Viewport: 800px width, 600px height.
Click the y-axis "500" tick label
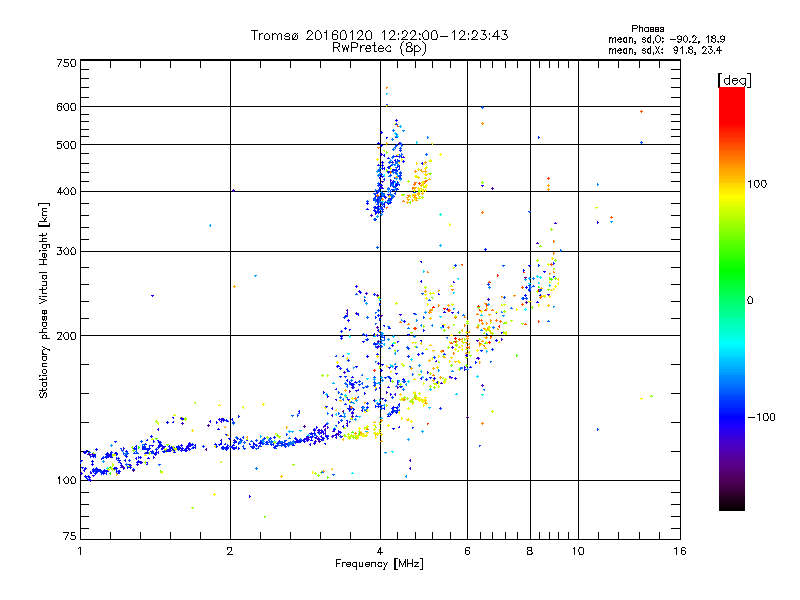(x=66, y=145)
